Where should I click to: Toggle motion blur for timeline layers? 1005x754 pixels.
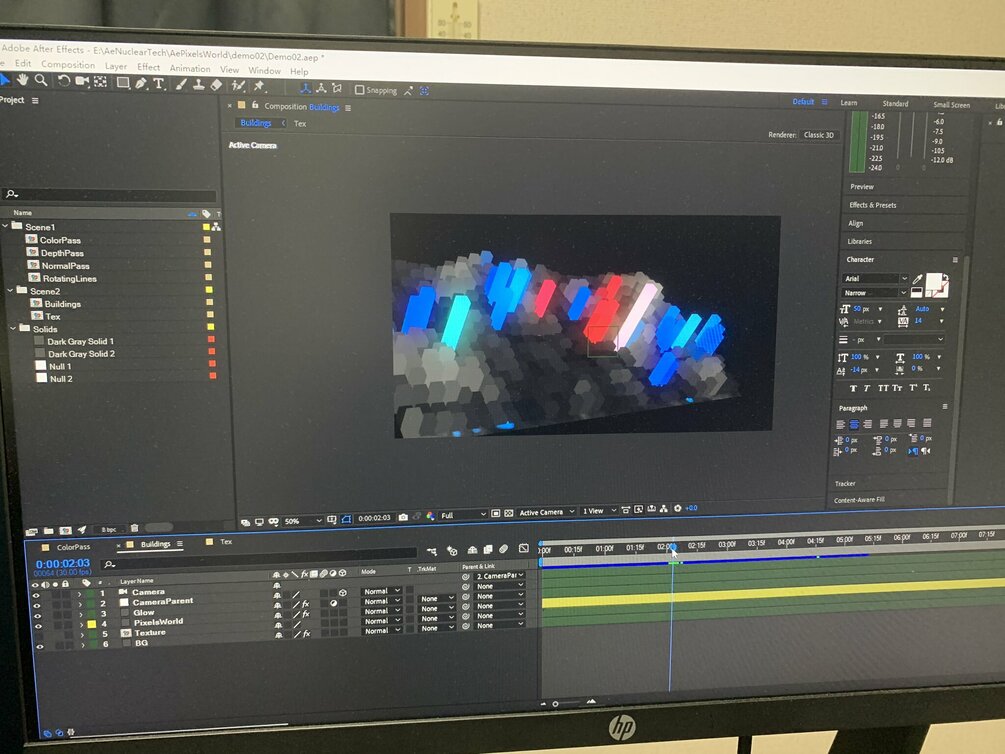504,549
